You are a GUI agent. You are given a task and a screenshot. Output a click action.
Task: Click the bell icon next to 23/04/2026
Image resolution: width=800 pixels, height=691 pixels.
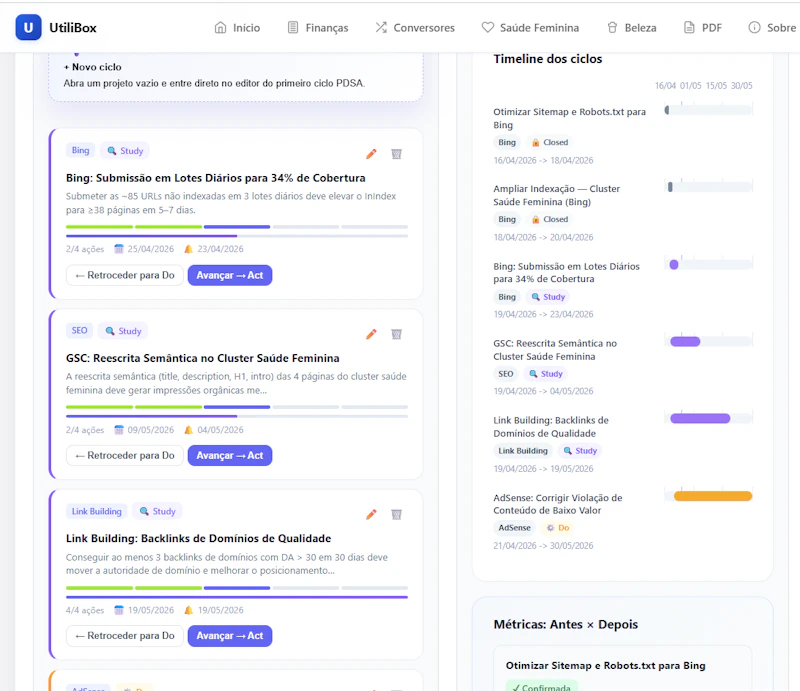click(189, 249)
